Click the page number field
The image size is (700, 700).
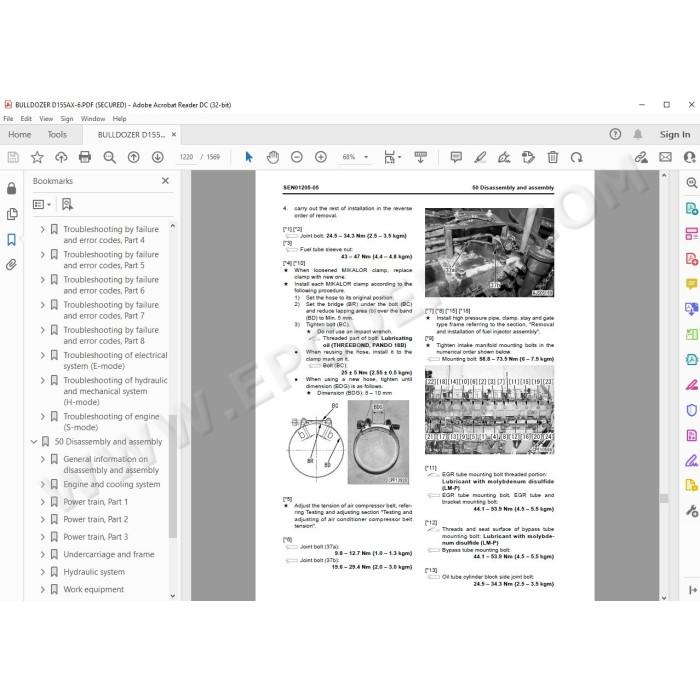186,157
